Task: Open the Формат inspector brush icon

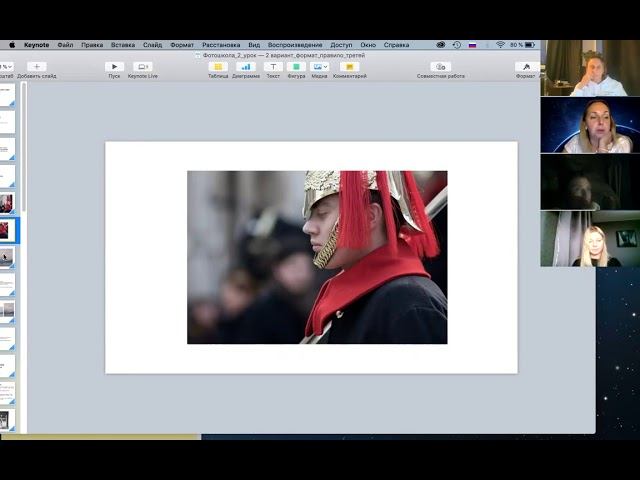Action: coord(526,67)
